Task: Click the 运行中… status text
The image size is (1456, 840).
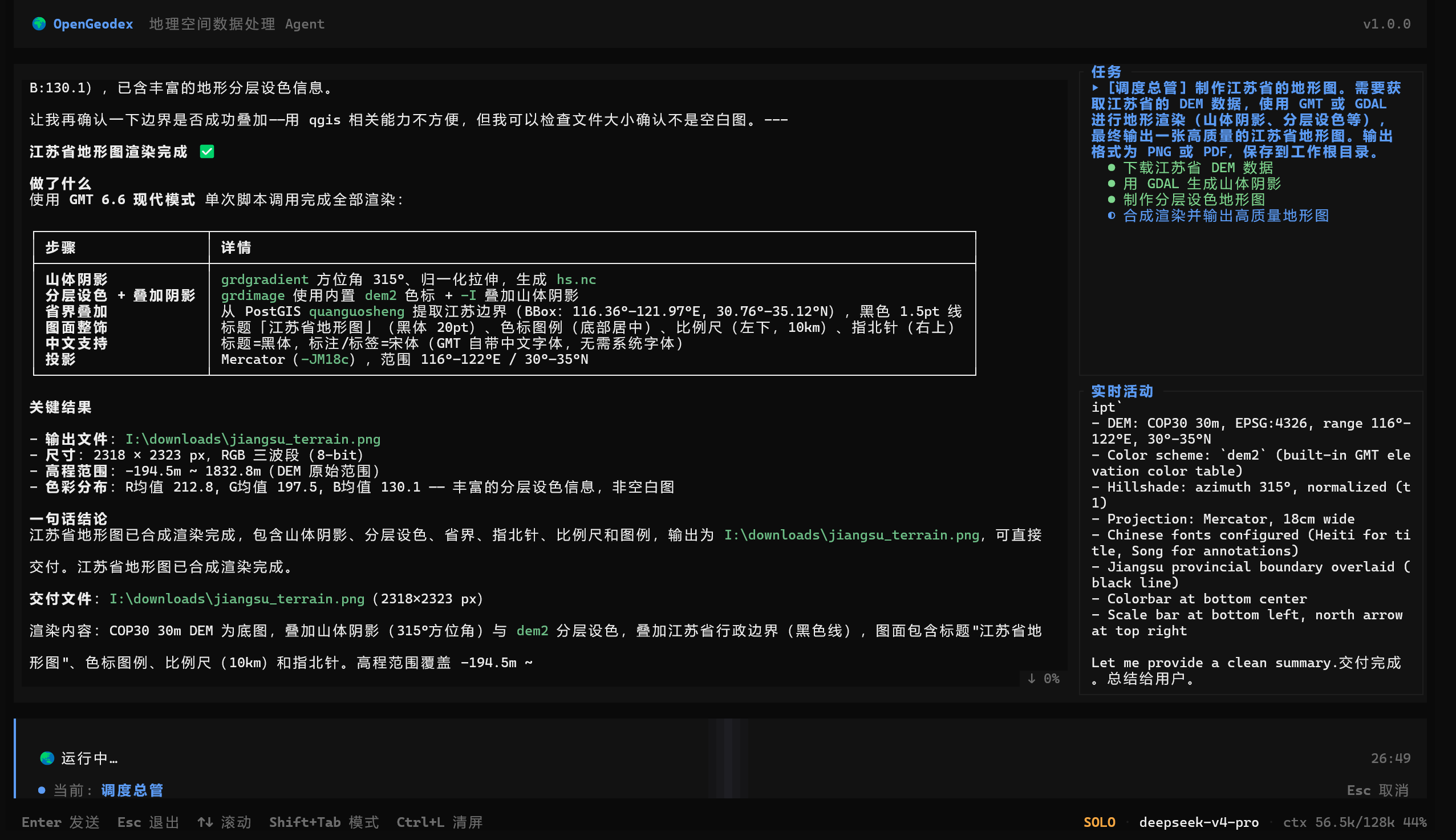Action: [x=90, y=758]
